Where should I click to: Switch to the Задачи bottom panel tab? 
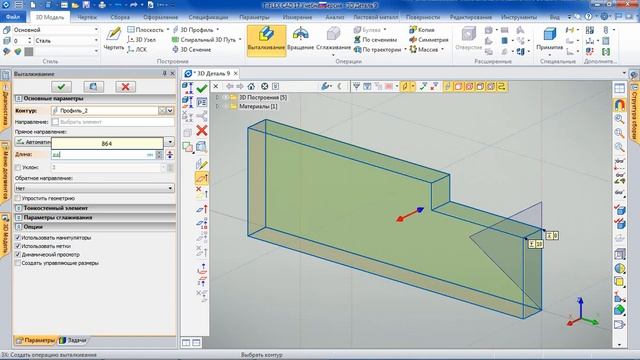(x=73, y=340)
